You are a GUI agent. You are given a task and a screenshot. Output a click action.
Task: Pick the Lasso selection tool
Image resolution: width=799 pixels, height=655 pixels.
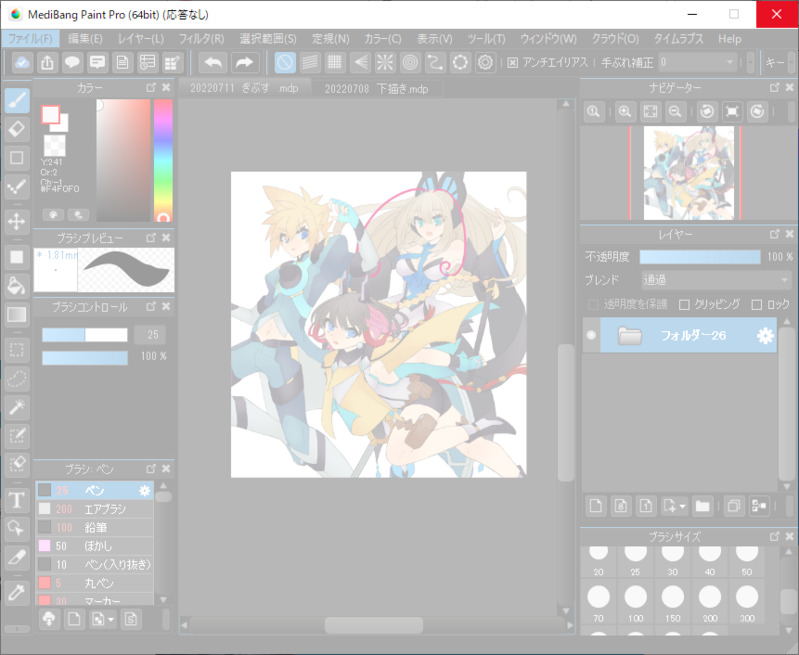(17, 379)
